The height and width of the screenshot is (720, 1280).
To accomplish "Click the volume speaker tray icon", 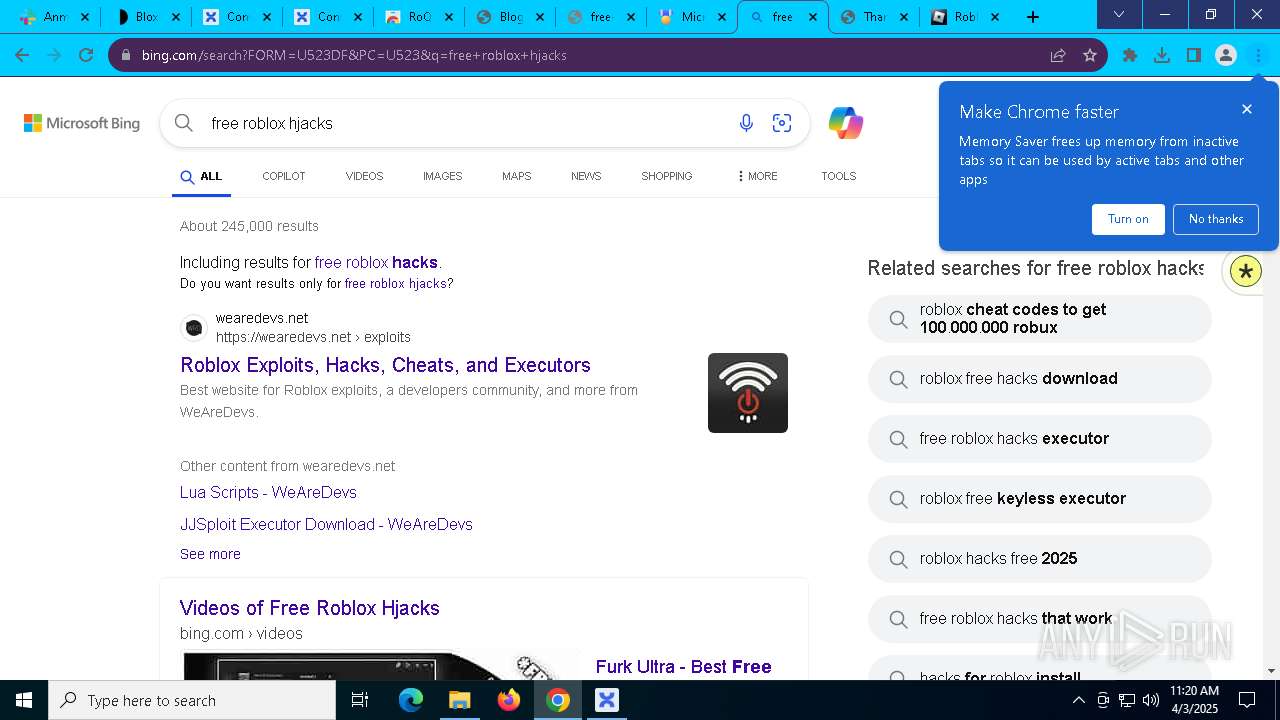I will [x=1151, y=700].
